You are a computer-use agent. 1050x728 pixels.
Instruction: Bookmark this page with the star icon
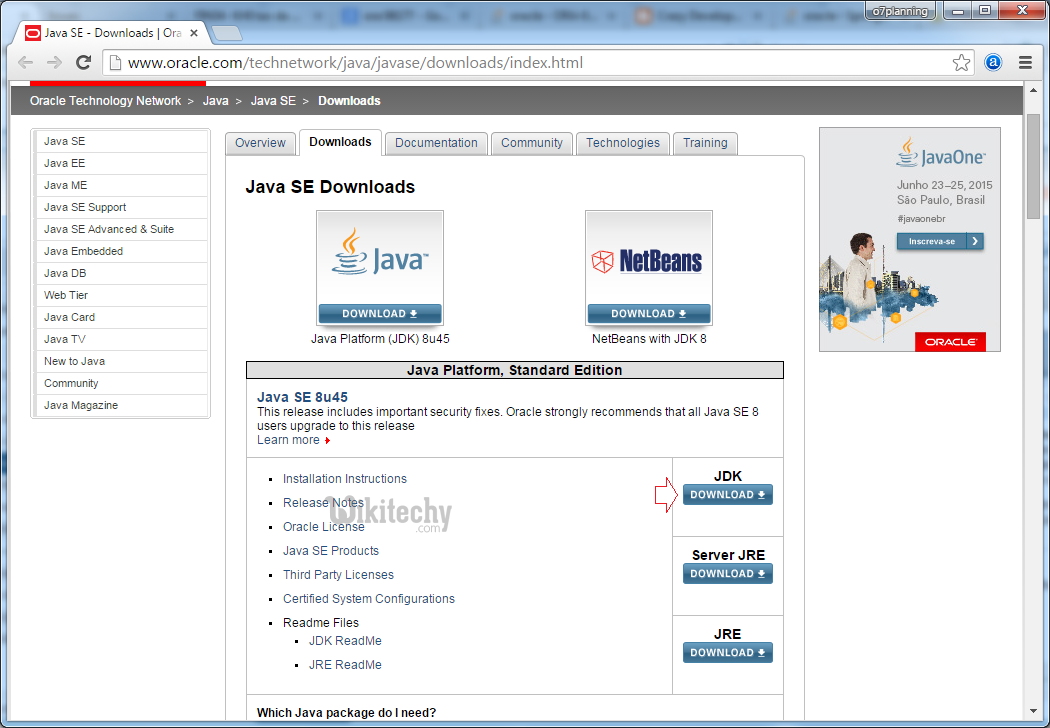961,63
